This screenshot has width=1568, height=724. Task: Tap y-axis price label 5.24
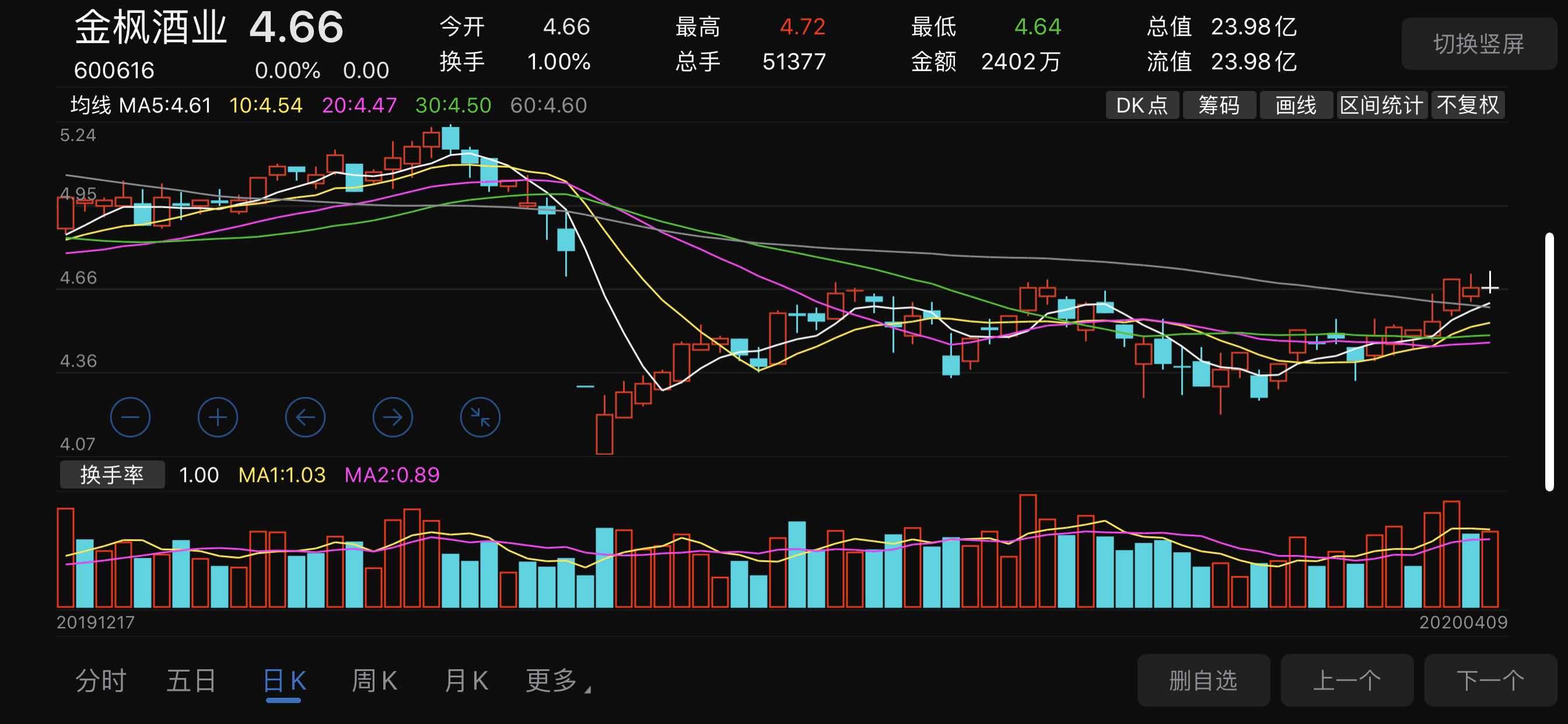click(78, 135)
